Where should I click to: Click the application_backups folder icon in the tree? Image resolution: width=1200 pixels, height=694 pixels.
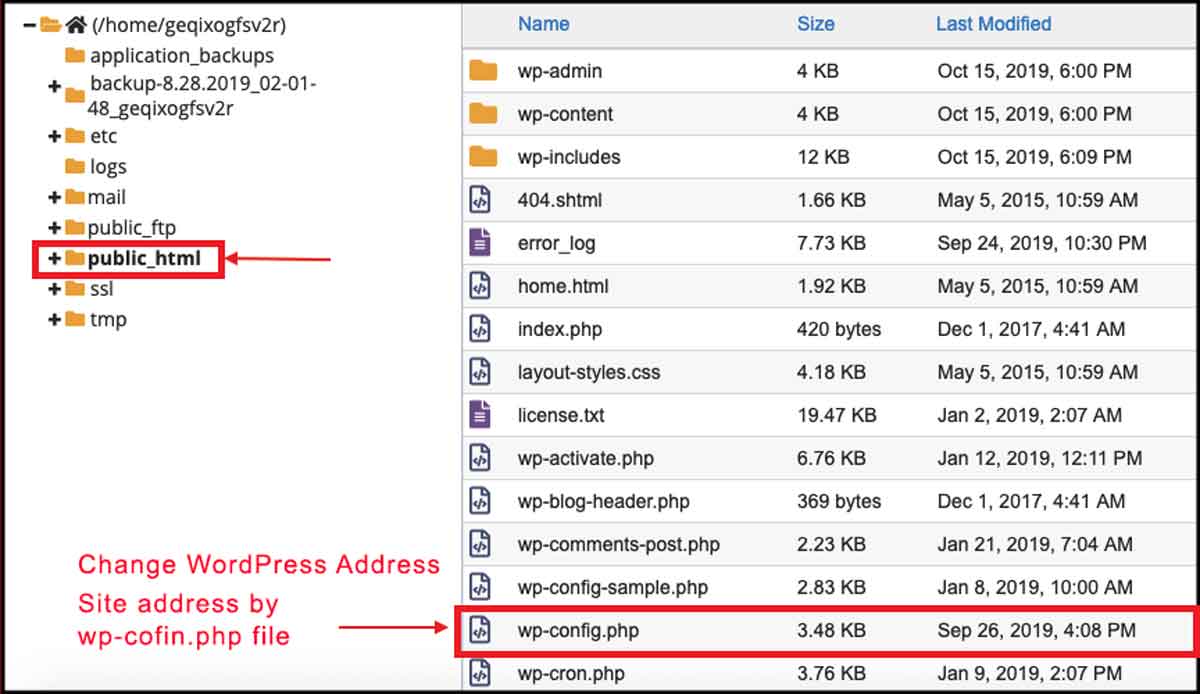pos(74,56)
